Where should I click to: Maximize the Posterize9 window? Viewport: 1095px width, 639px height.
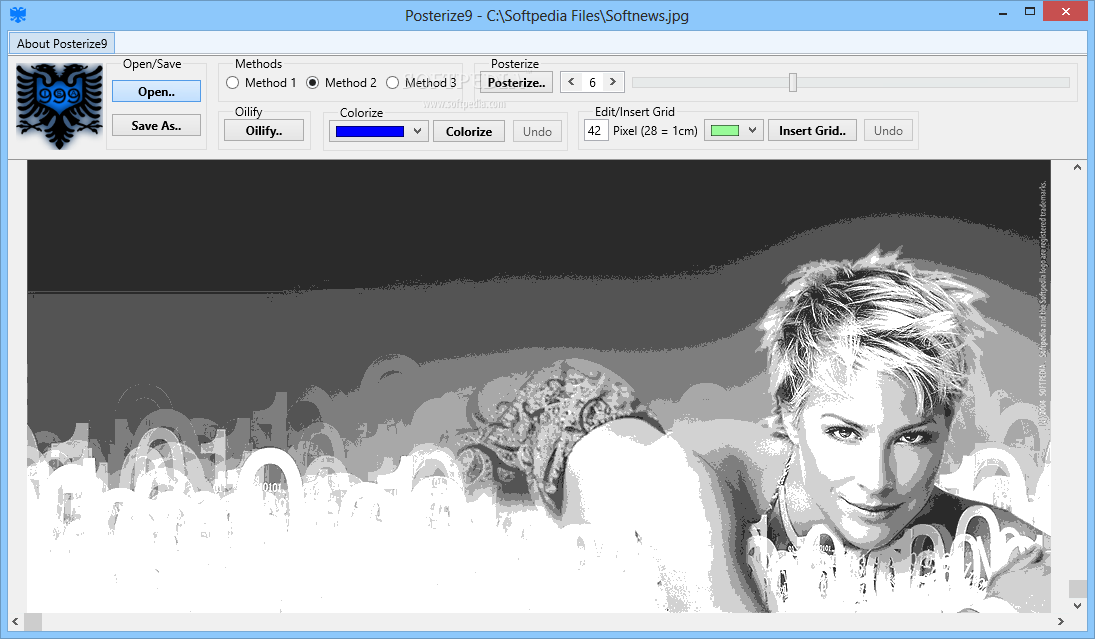(1029, 12)
